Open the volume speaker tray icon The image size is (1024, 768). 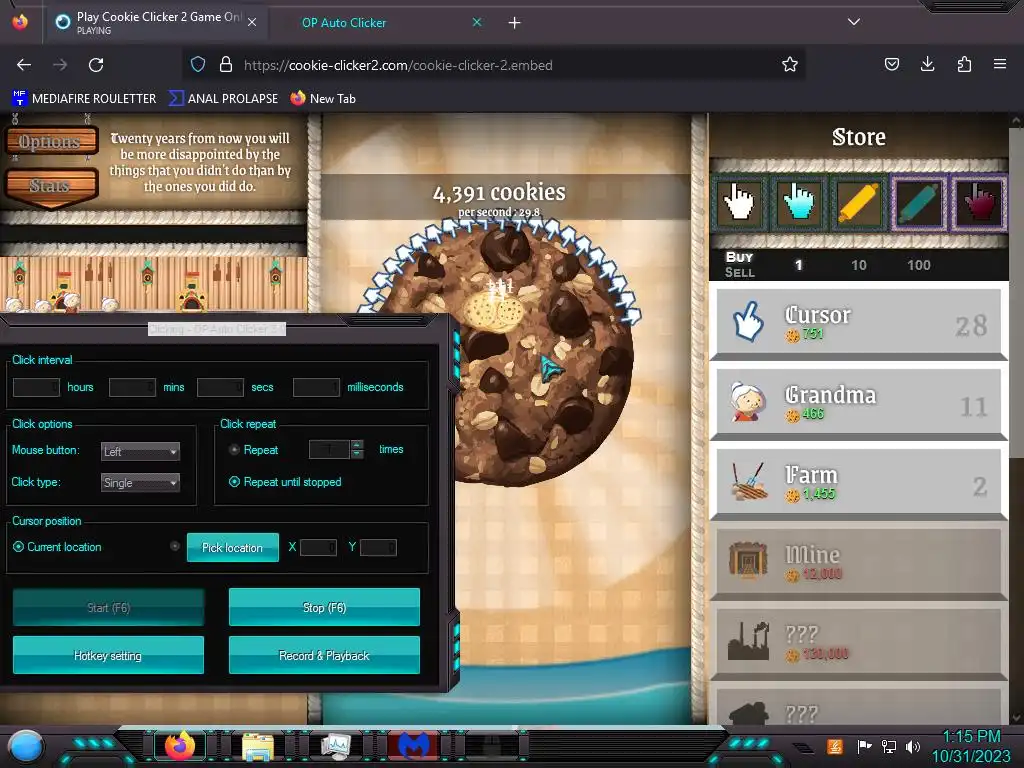(x=913, y=746)
